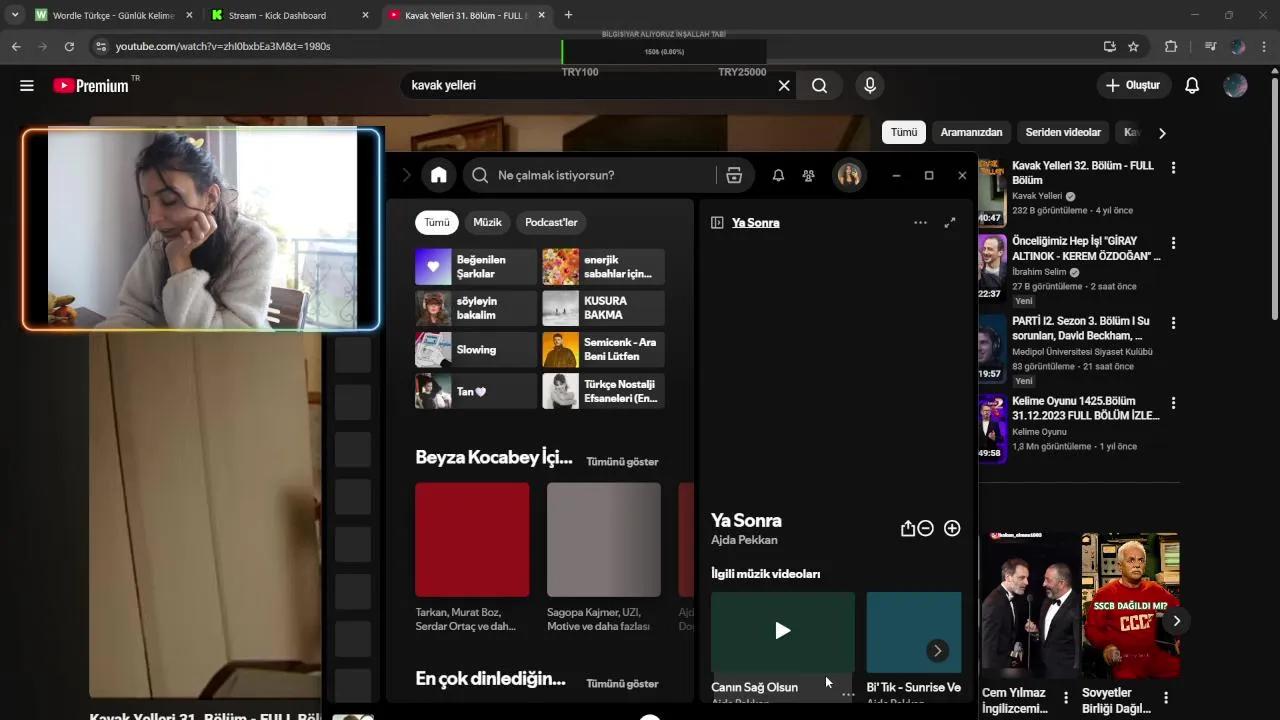Screen dimensions: 1280x720
Task: Open YouTube notifications bell
Action: coord(1192,86)
